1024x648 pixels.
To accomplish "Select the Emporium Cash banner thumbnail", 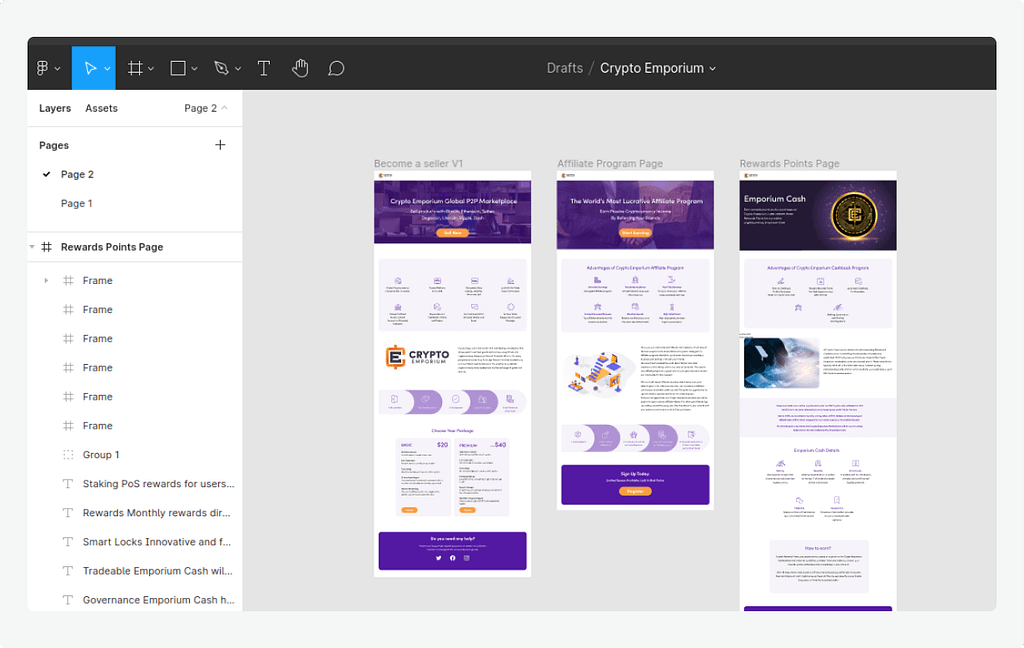I will click(817, 215).
